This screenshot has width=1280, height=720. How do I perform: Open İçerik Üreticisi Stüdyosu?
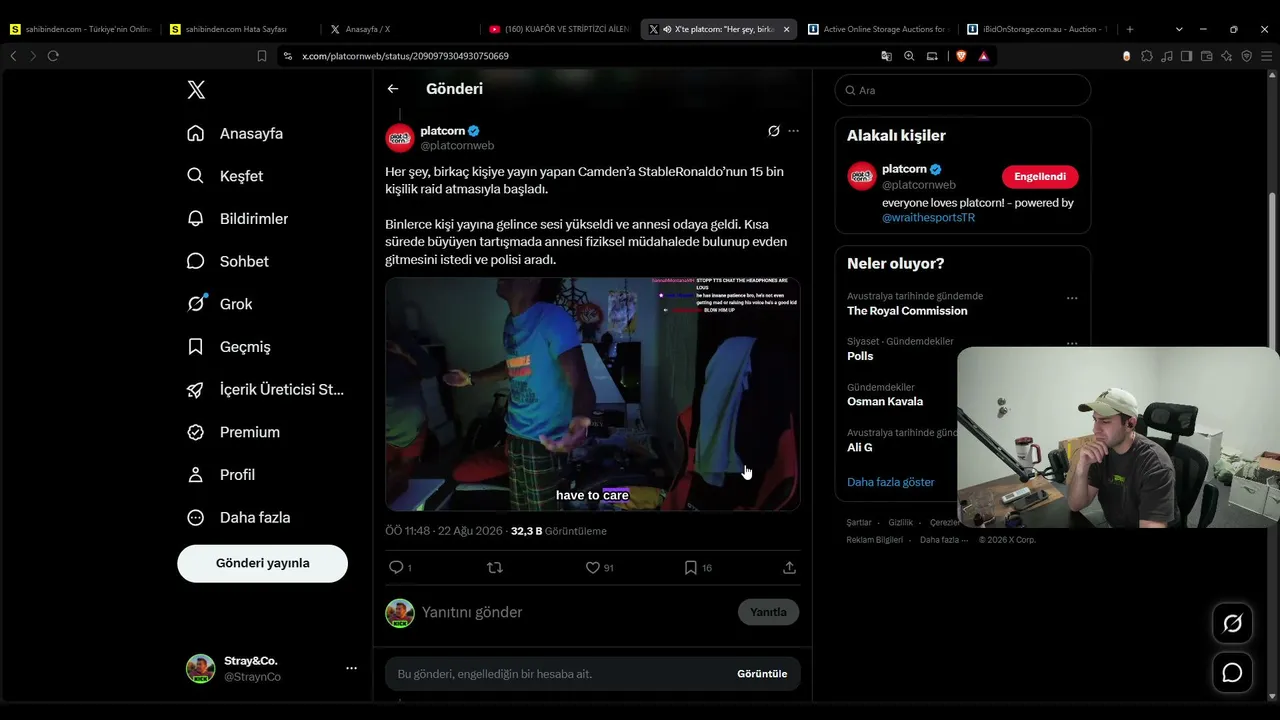tap(265, 389)
